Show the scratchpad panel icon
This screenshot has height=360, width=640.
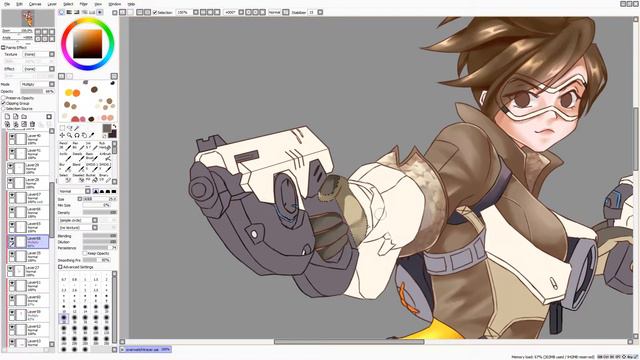tap(99, 13)
